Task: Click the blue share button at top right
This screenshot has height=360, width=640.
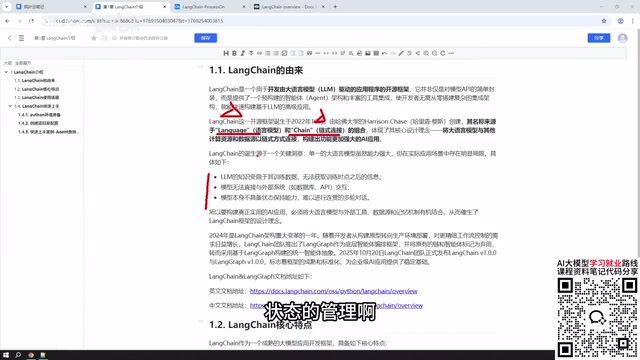Action: coord(599,38)
